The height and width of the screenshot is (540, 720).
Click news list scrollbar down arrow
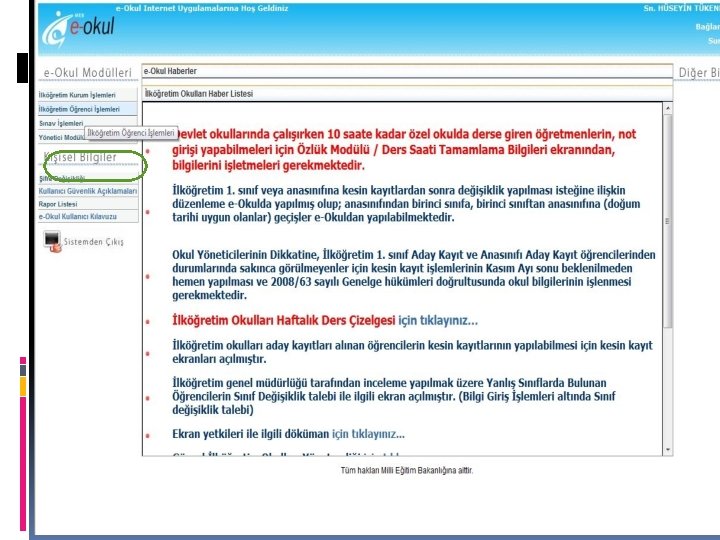pos(668,450)
